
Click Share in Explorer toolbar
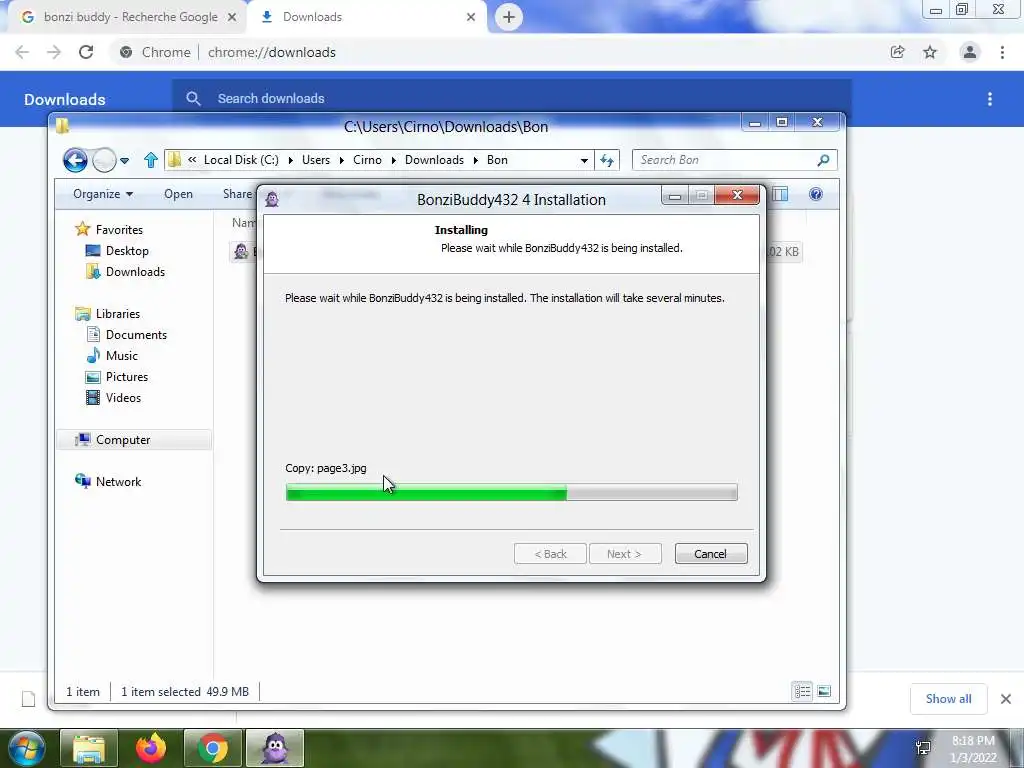click(x=237, y=194)
